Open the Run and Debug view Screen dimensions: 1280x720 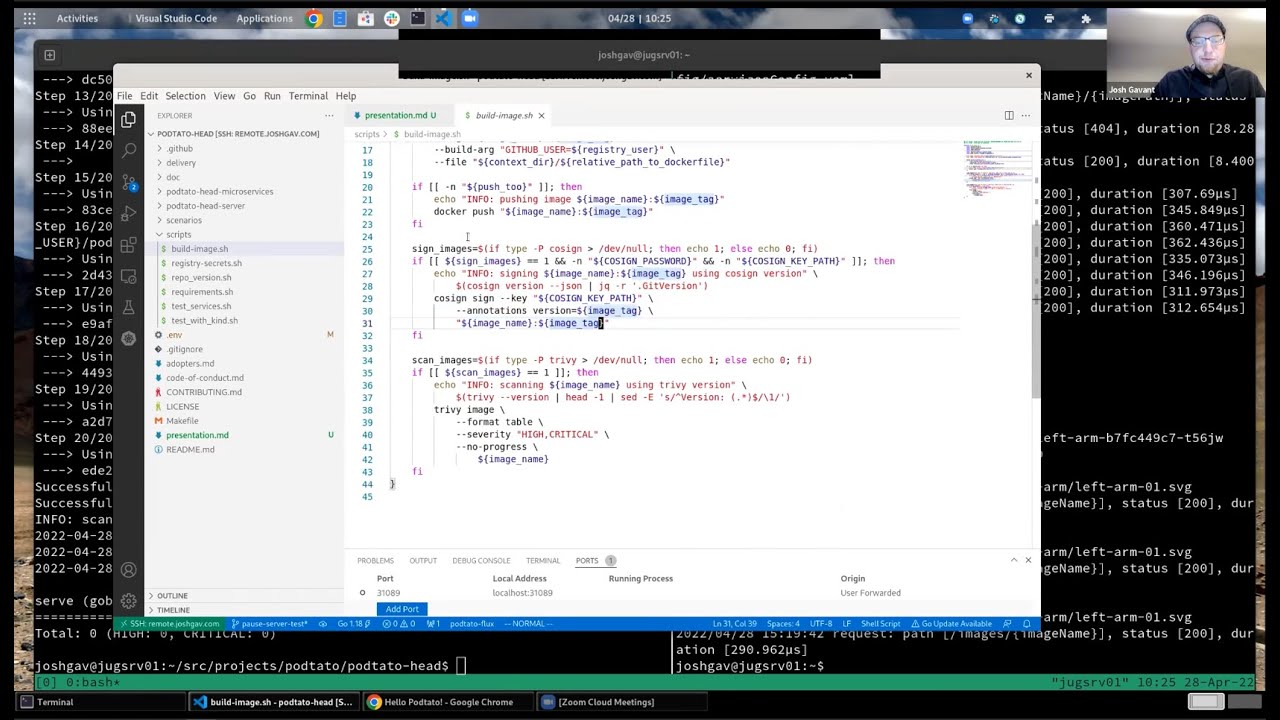pyautogui.click(x=129, y=213)
